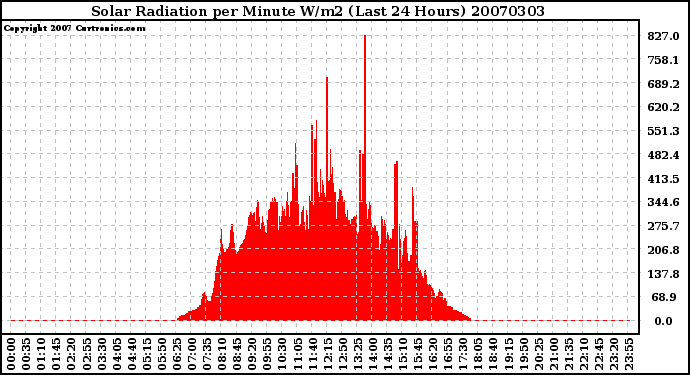Click the y-axis value 344.6

663,202
